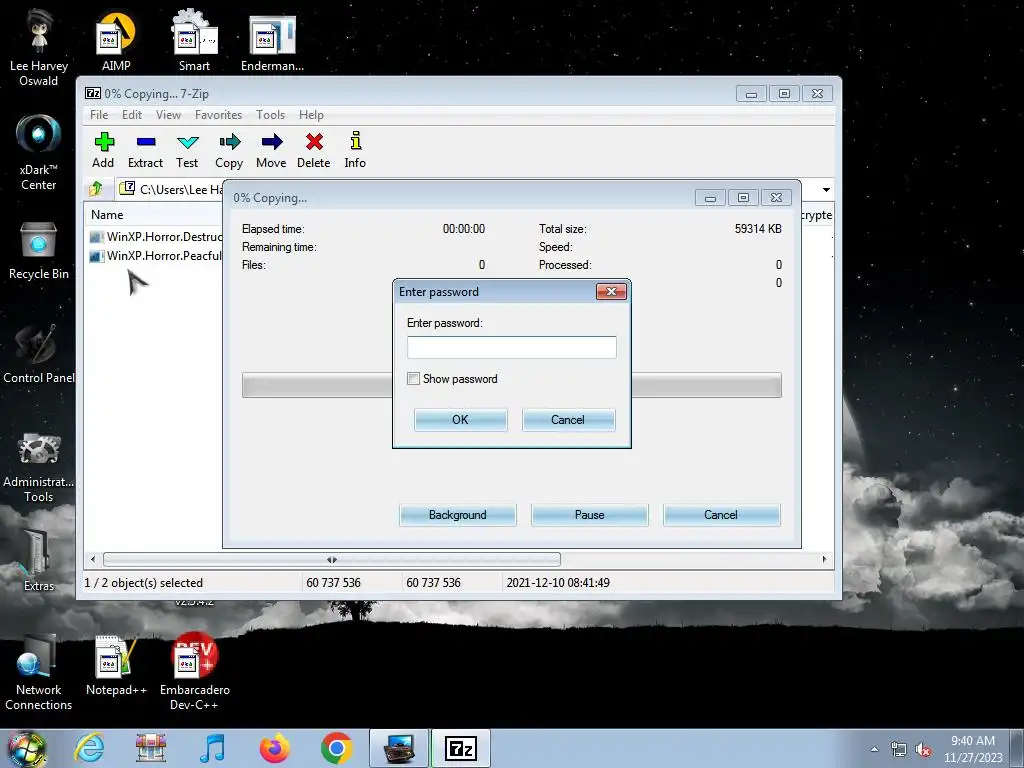Image resolution: width=1024 pixels, height=768 pixels.
Task: Close the Enter password dialog
Action: pos(611,291)
